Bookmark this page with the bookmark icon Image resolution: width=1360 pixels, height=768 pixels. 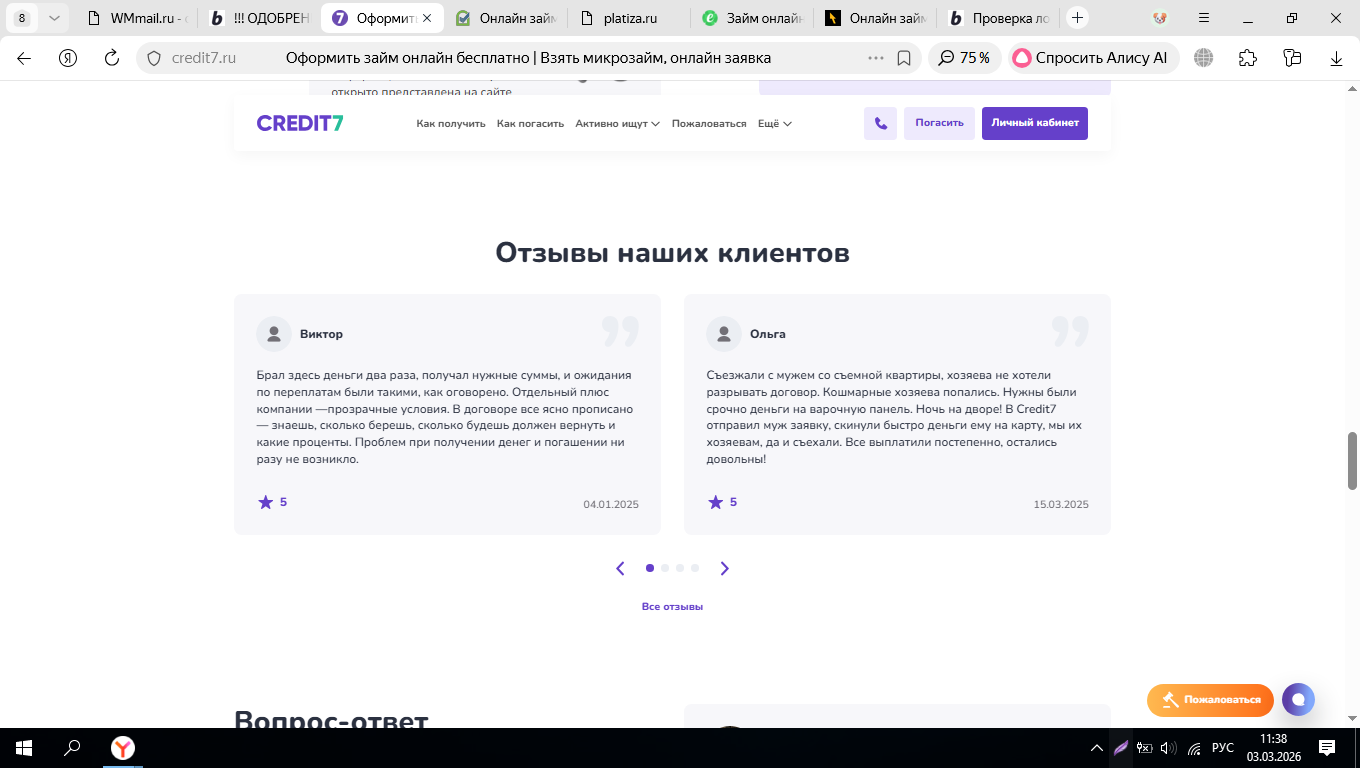(904, 58)
